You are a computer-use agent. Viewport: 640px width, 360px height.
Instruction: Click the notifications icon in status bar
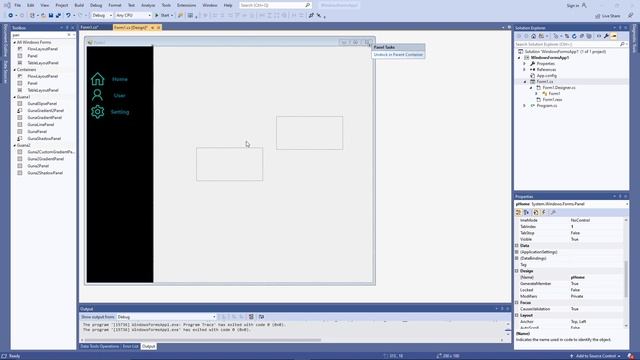tap(631, 356)
